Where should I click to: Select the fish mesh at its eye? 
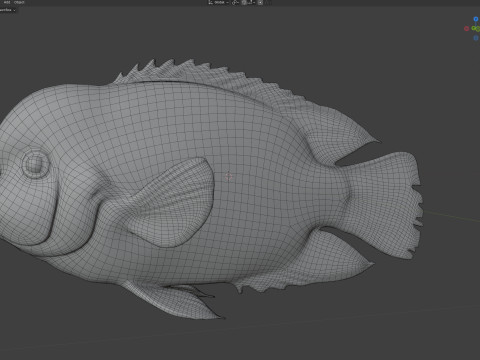pyautogui.click(x=36, y=163)
